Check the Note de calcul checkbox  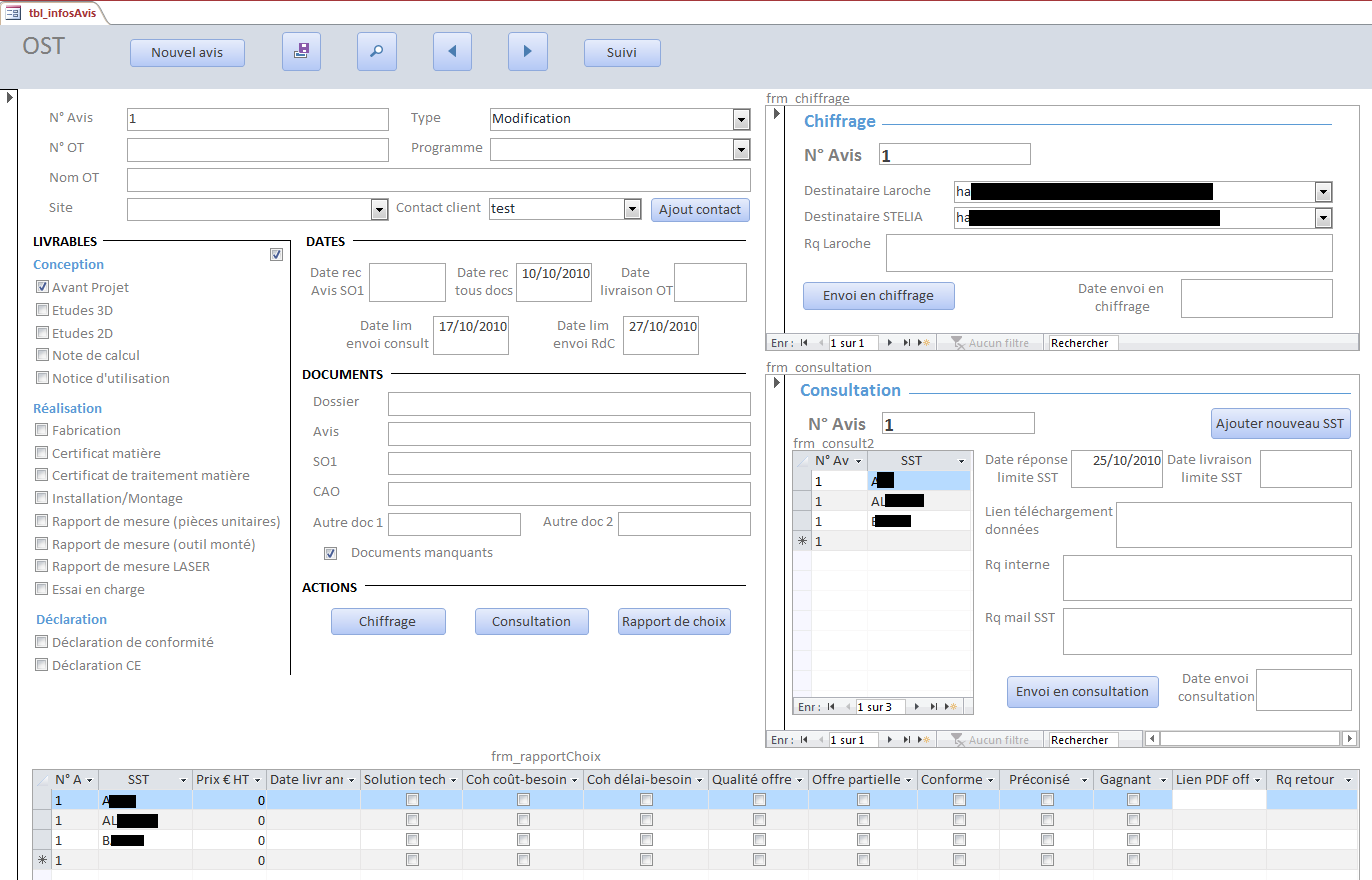point(42,355)
